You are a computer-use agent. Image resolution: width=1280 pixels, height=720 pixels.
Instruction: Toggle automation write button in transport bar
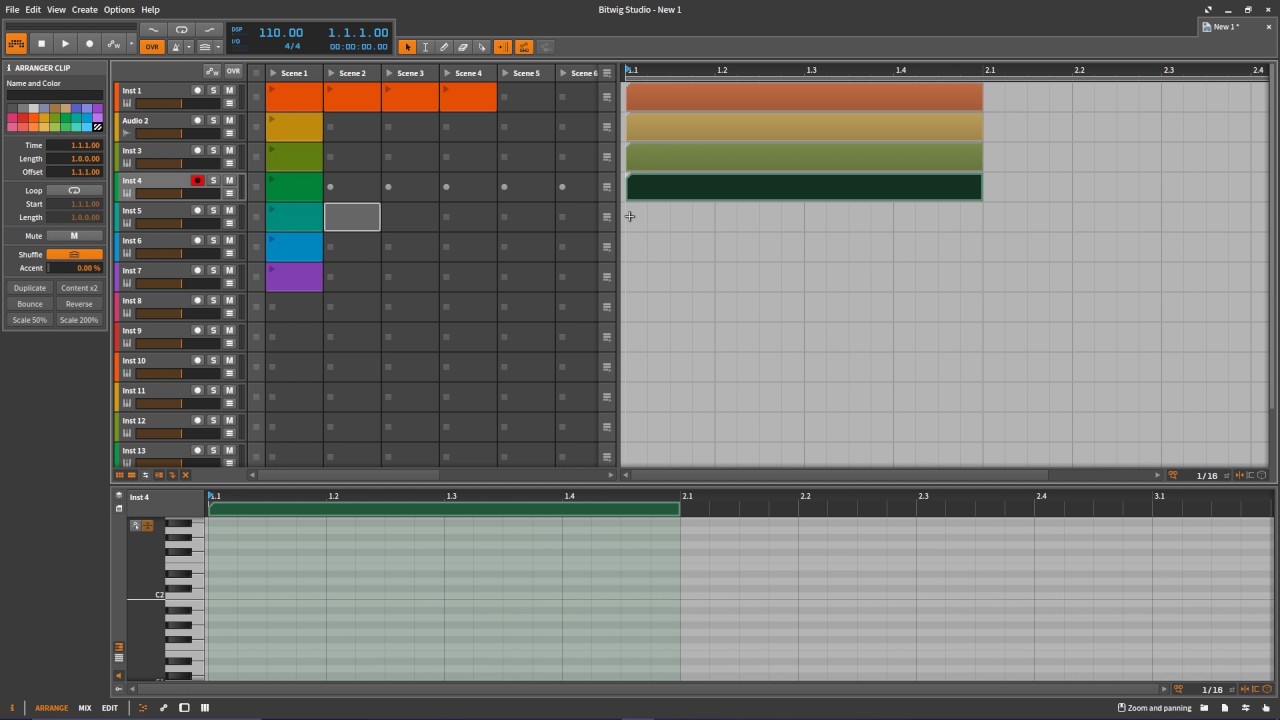[113, 44]
